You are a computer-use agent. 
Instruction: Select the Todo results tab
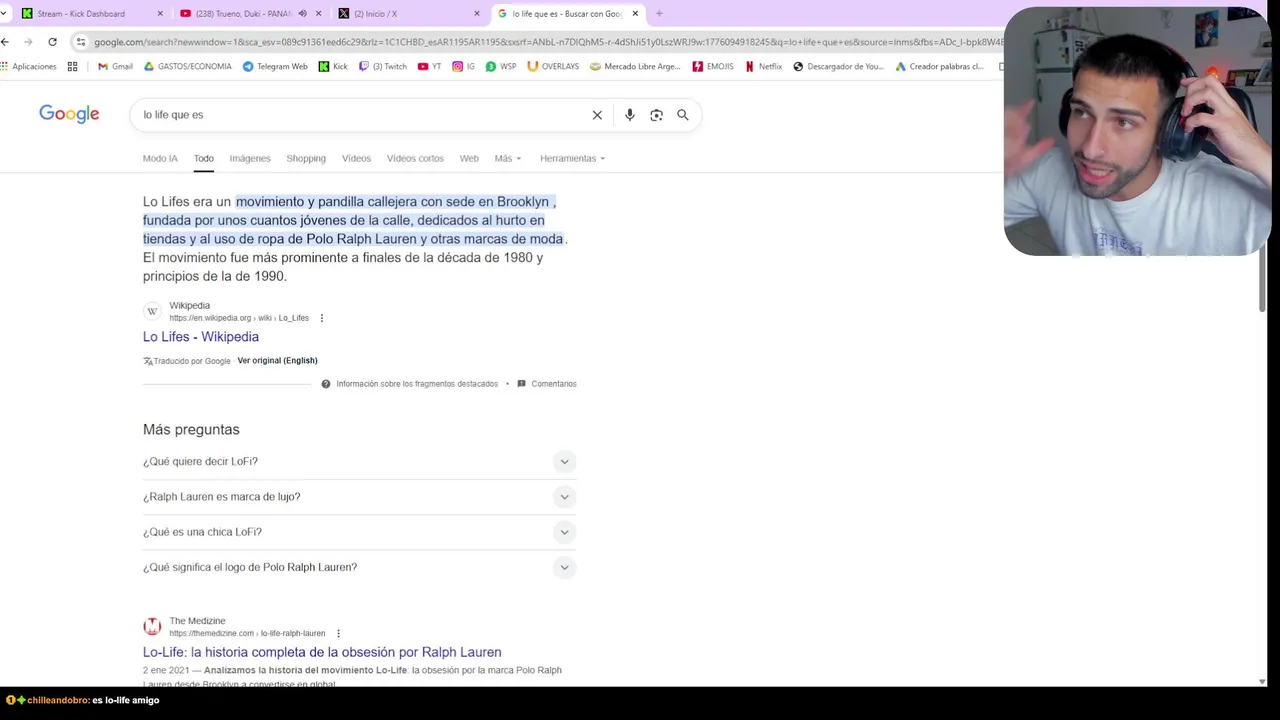coord(204,158)
